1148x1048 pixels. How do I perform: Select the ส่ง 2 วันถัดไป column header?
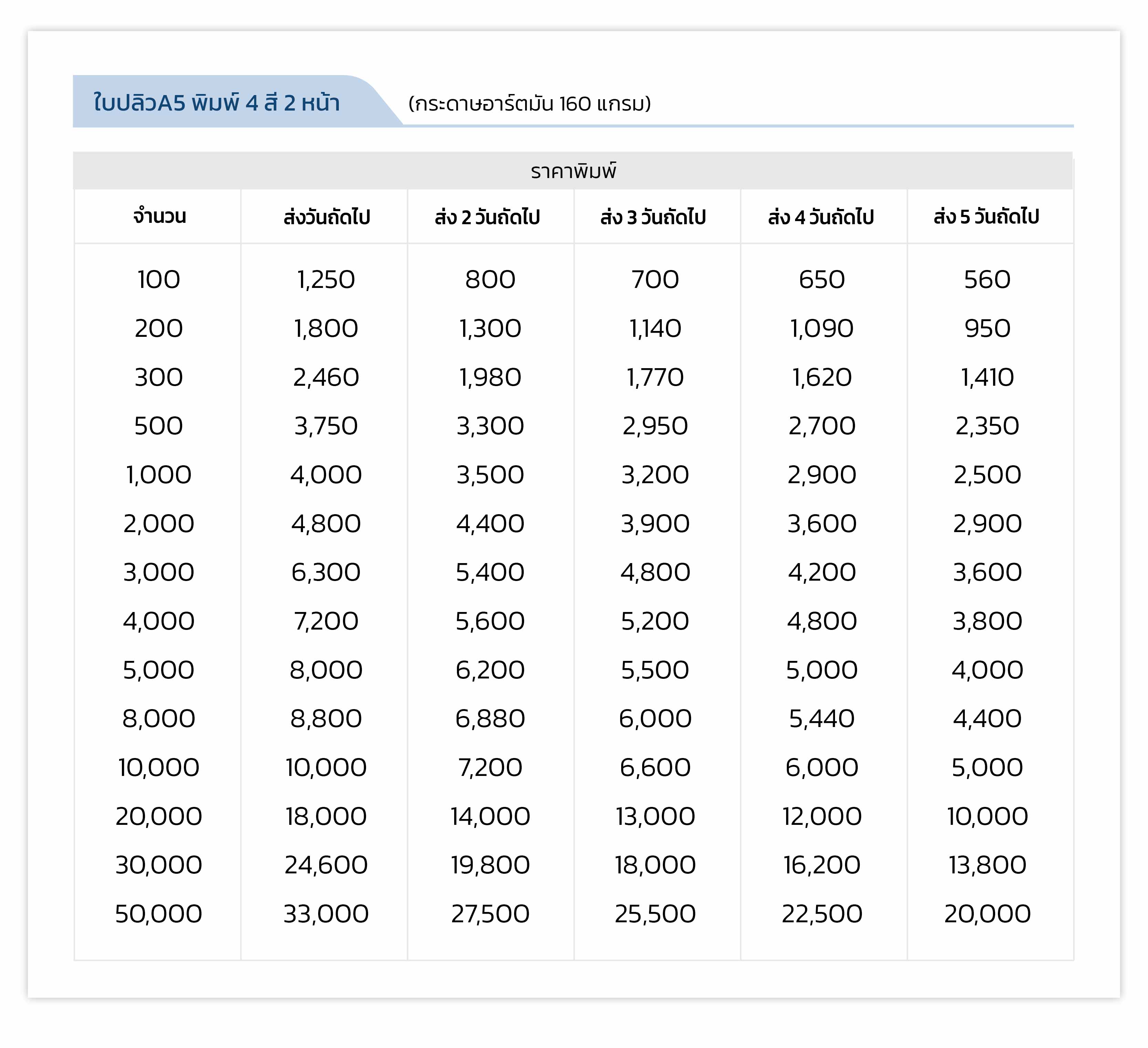click(487, 217)
